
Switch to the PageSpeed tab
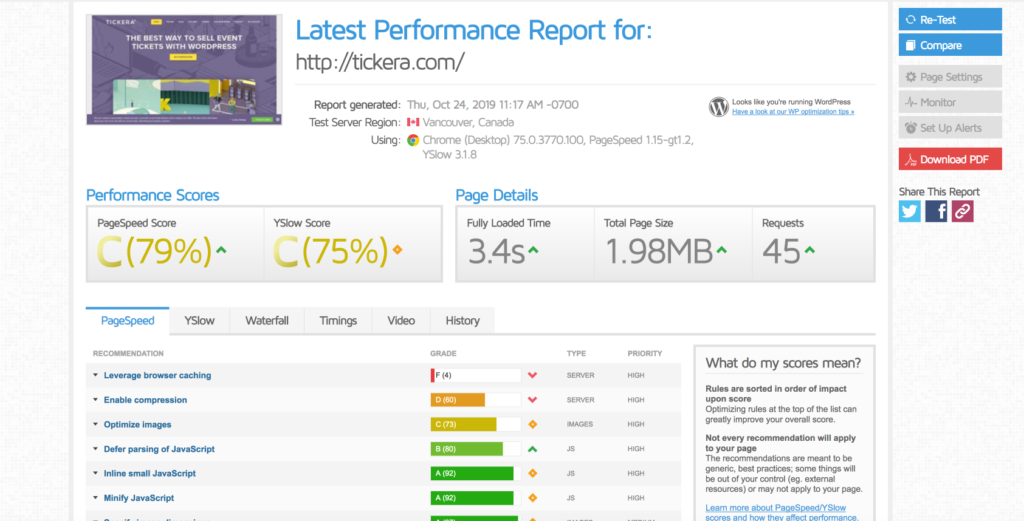[x=127, y=321]
